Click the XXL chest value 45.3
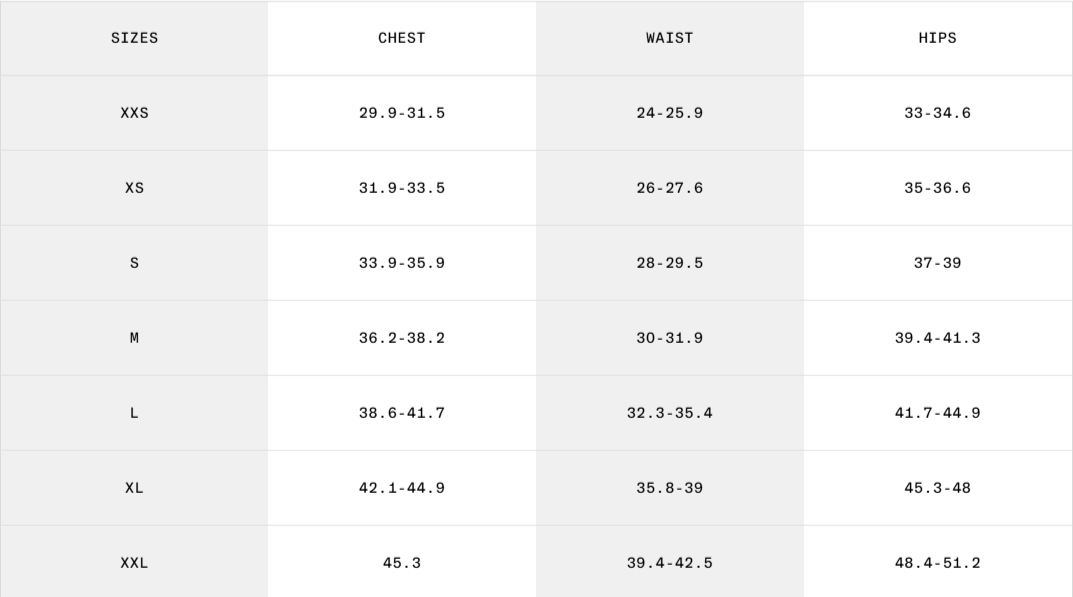Screen dimensions: 1073x597 (401, 563)
